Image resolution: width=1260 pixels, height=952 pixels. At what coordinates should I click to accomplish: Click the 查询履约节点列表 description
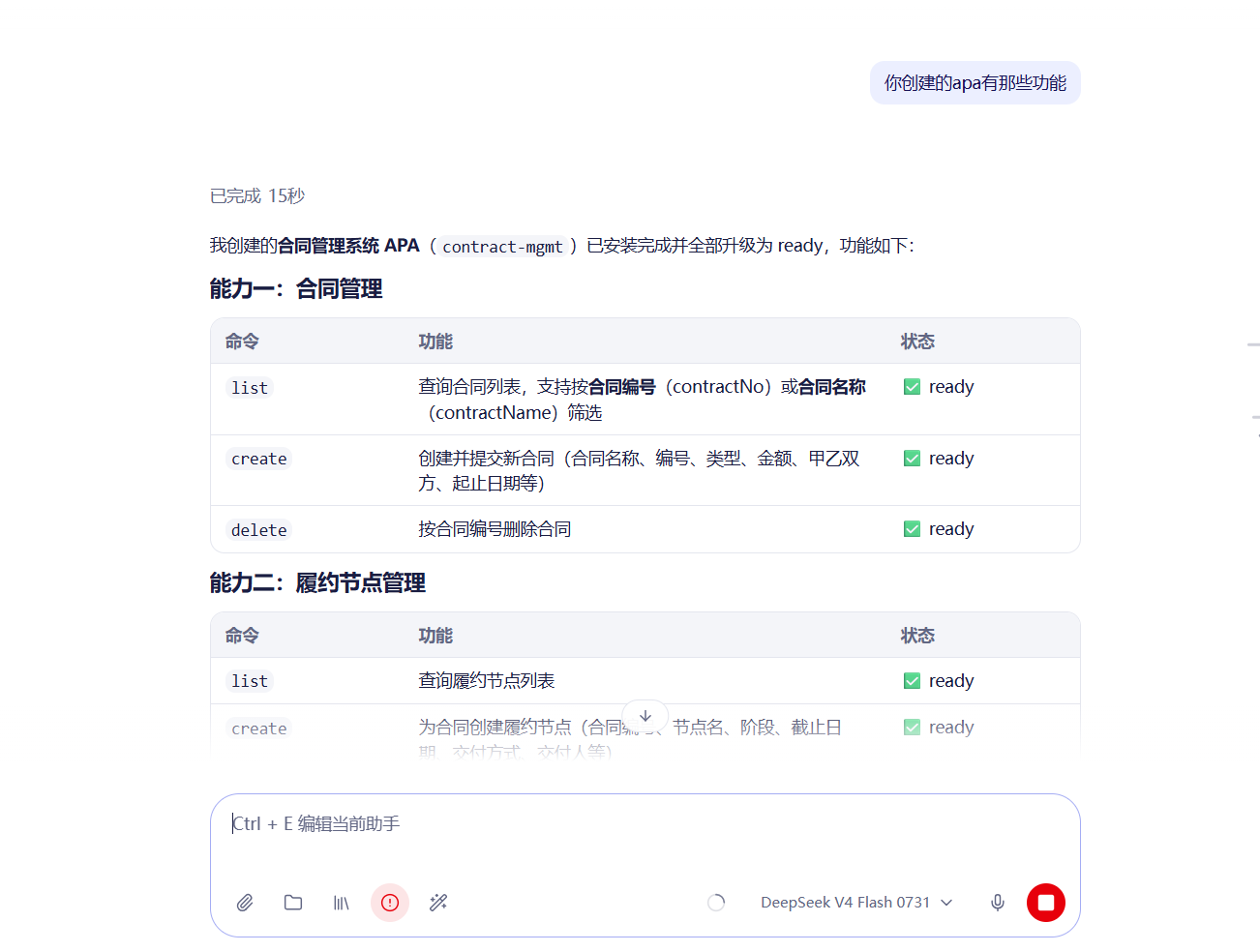click(x=487, y=681)
